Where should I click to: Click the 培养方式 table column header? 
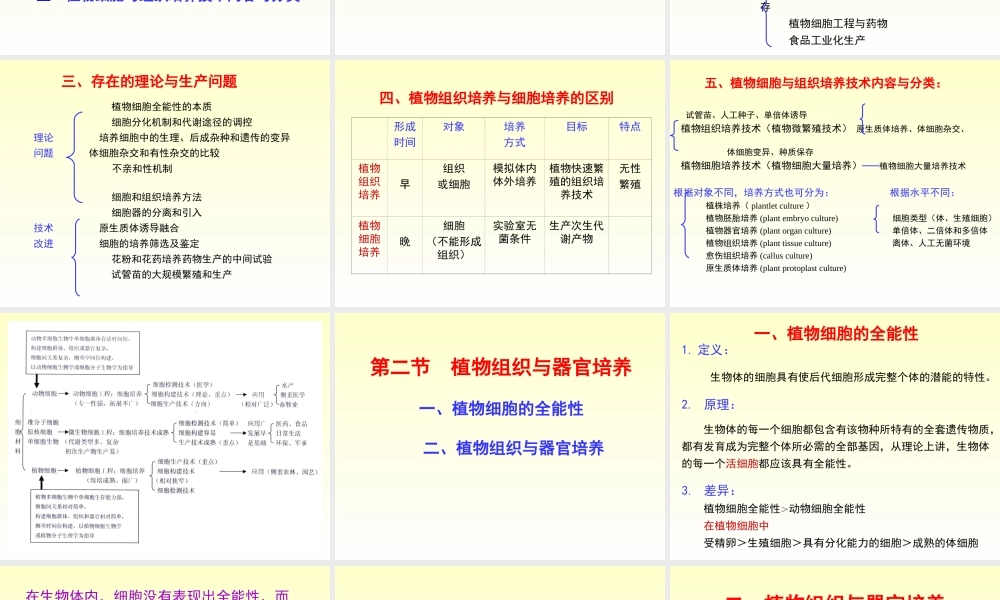(x=515, y=136)
